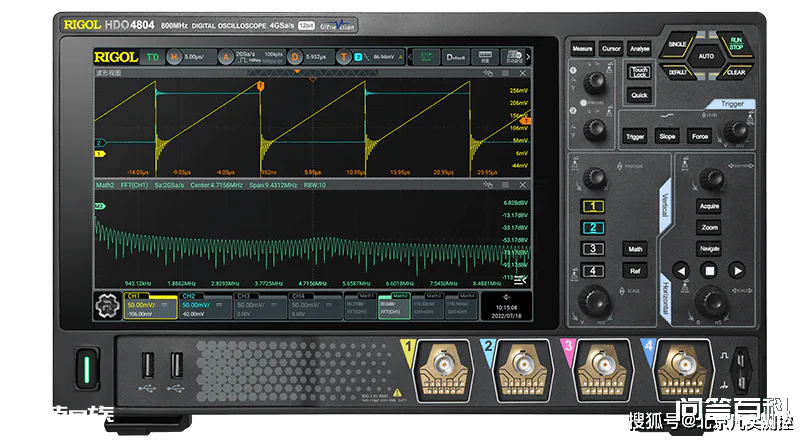This screenshot has height=440, width=810.
Task: Tap touch-gesture icon in the FFT window header
Action: 488,185
